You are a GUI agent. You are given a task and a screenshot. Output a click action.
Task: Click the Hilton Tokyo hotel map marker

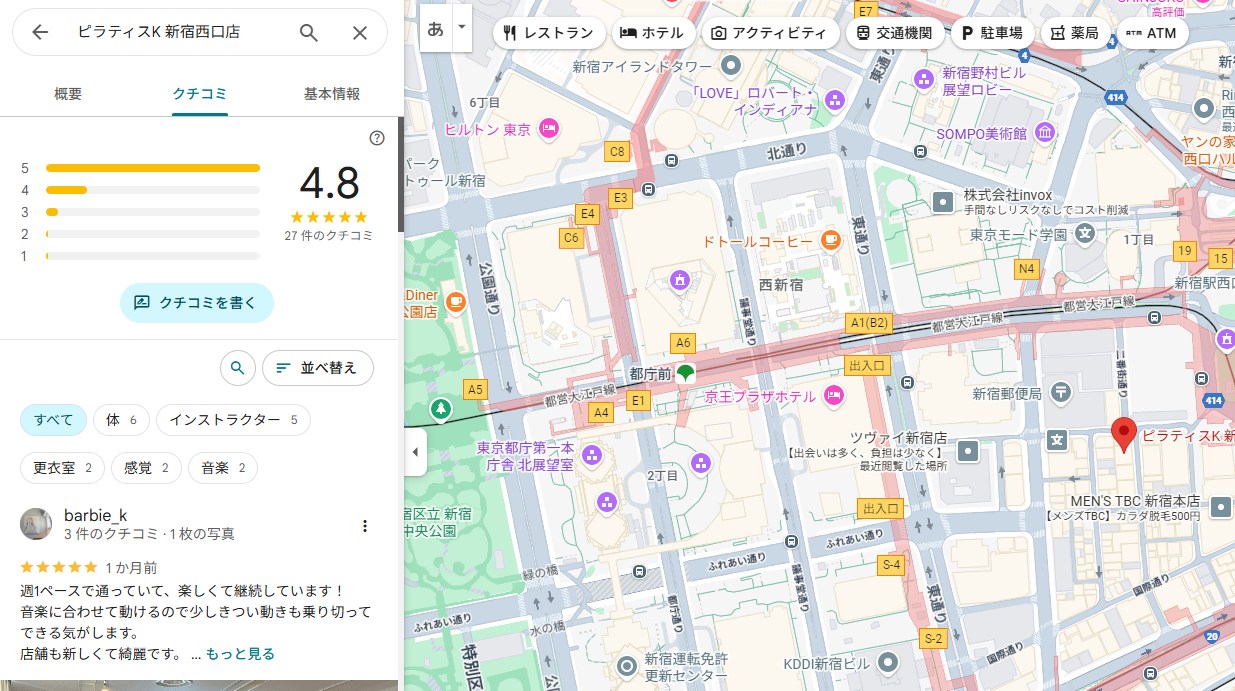coord(548,128)
